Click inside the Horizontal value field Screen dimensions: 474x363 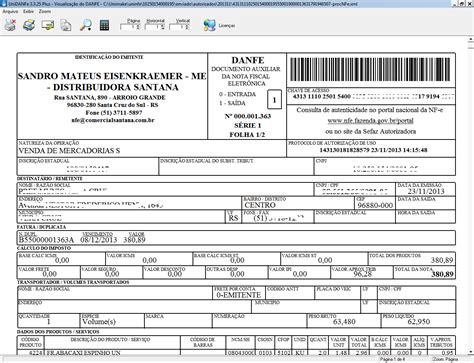(153, 27)
